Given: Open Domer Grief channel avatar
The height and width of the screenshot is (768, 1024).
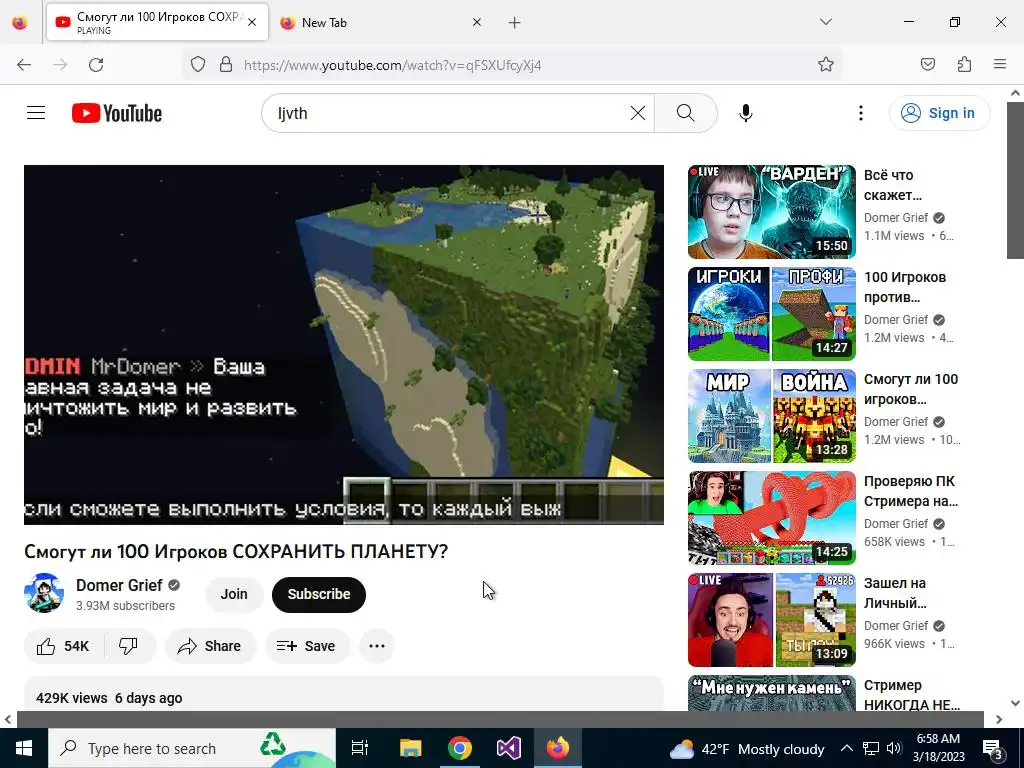Looking at the screenshot, I should point(44,593).
